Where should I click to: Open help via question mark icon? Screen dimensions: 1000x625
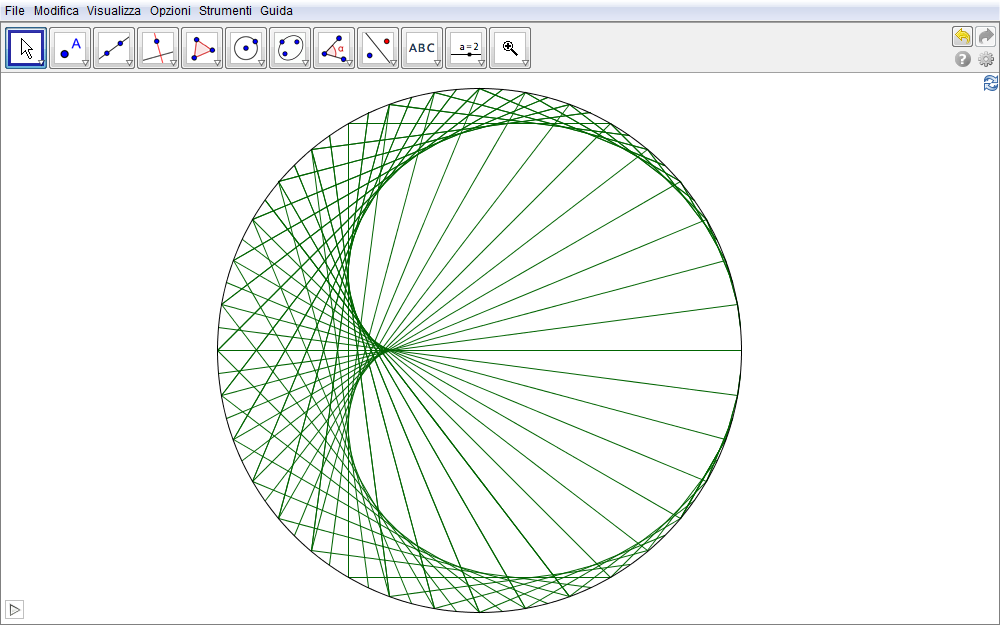962,59
